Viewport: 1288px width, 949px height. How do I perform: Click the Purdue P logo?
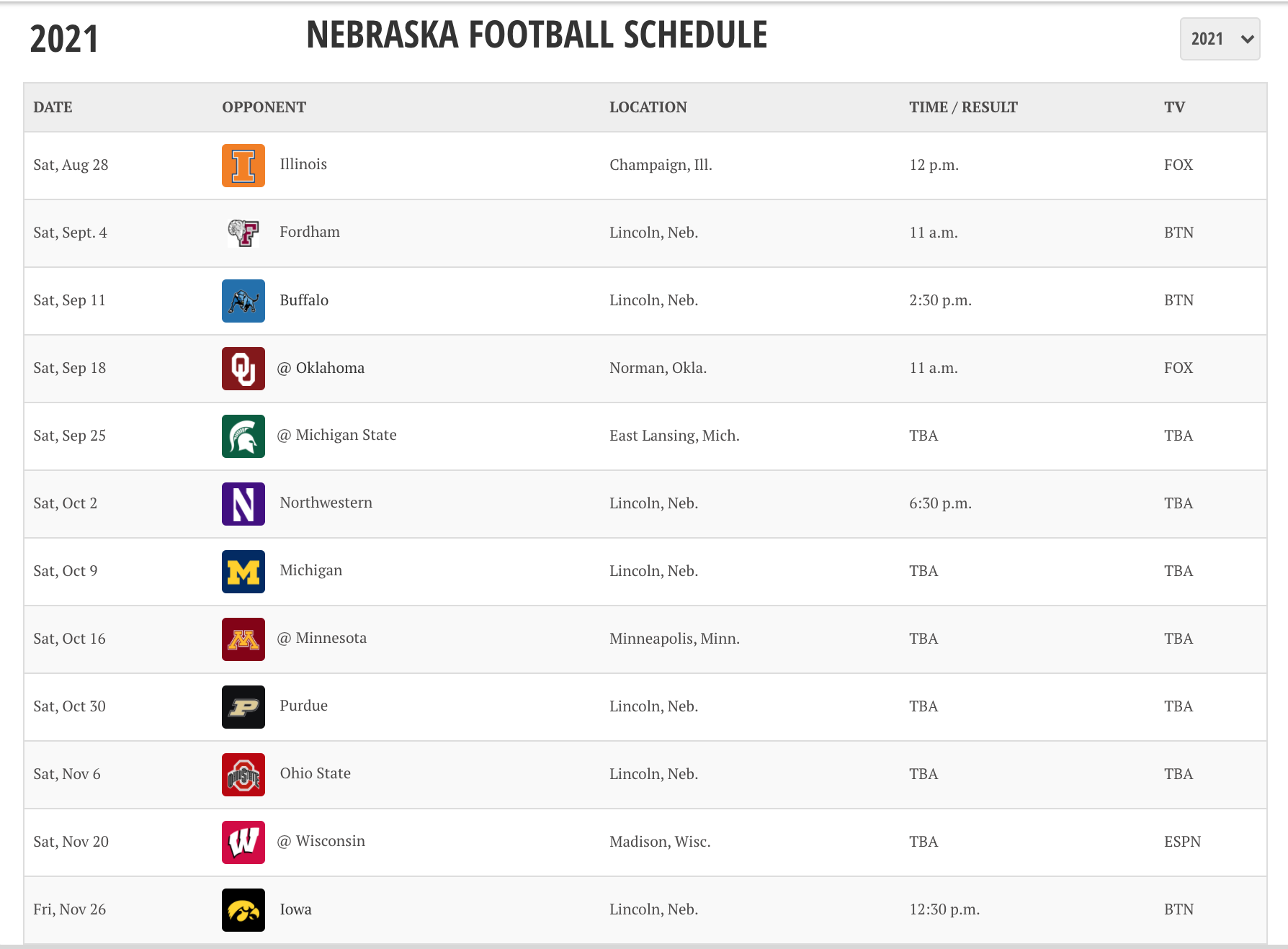[243, 707]
